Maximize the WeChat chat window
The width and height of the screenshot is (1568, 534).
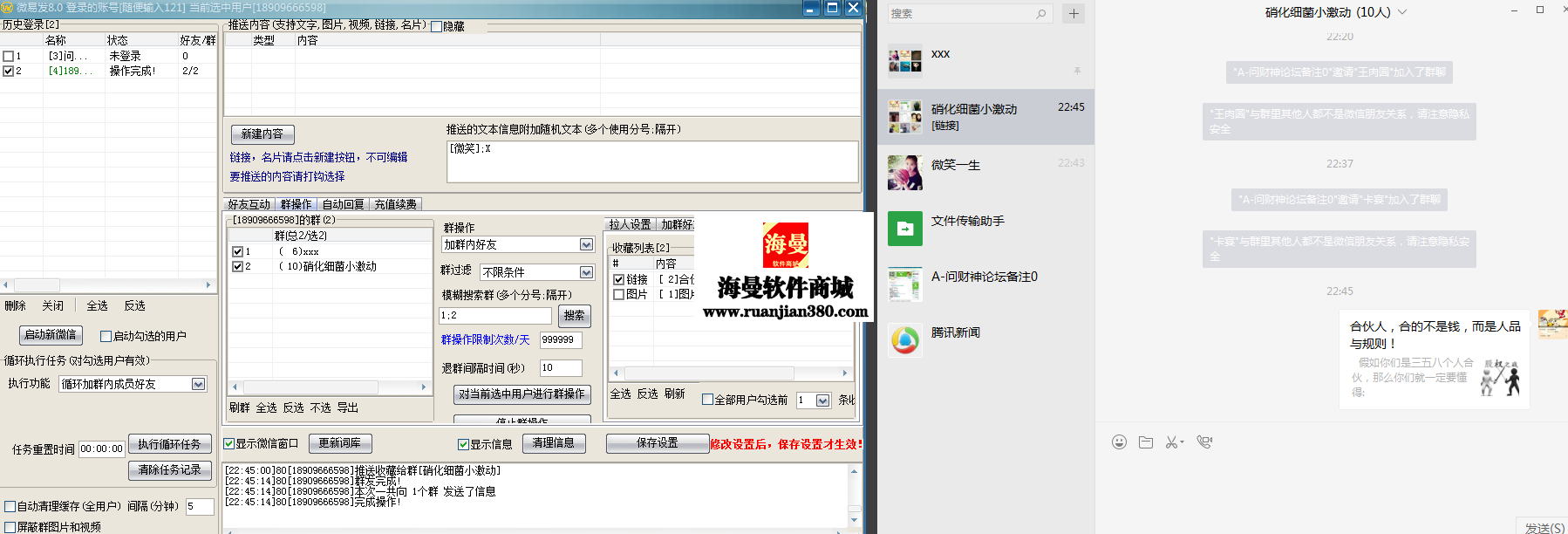[x=1540, y=10]
